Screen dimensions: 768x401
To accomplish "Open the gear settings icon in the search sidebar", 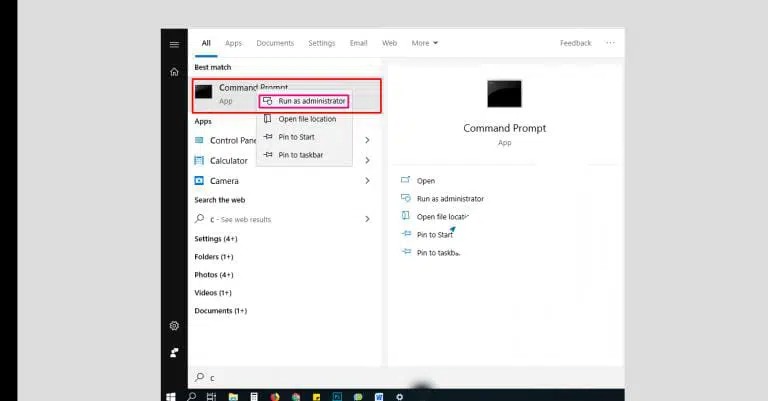I will [174, 326].
